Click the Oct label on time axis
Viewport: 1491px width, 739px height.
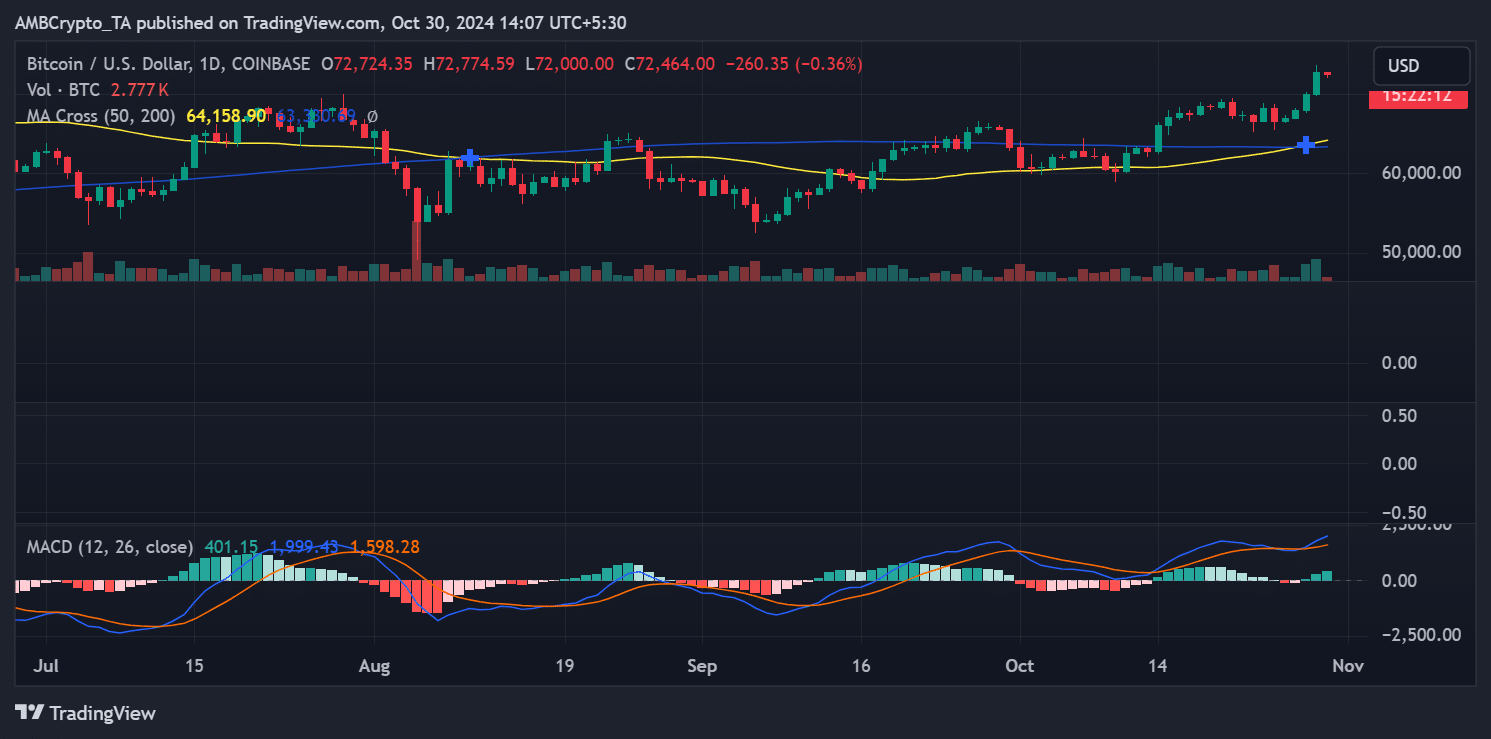pyautogui.click(x=1020, y=666)
